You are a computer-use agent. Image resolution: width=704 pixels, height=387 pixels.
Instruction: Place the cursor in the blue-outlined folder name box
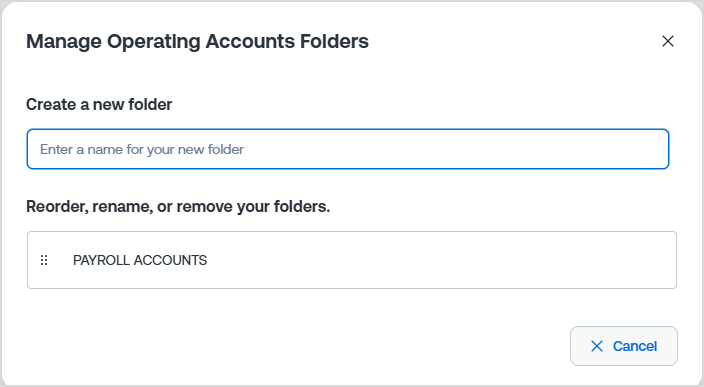click(x=348, y=149)
